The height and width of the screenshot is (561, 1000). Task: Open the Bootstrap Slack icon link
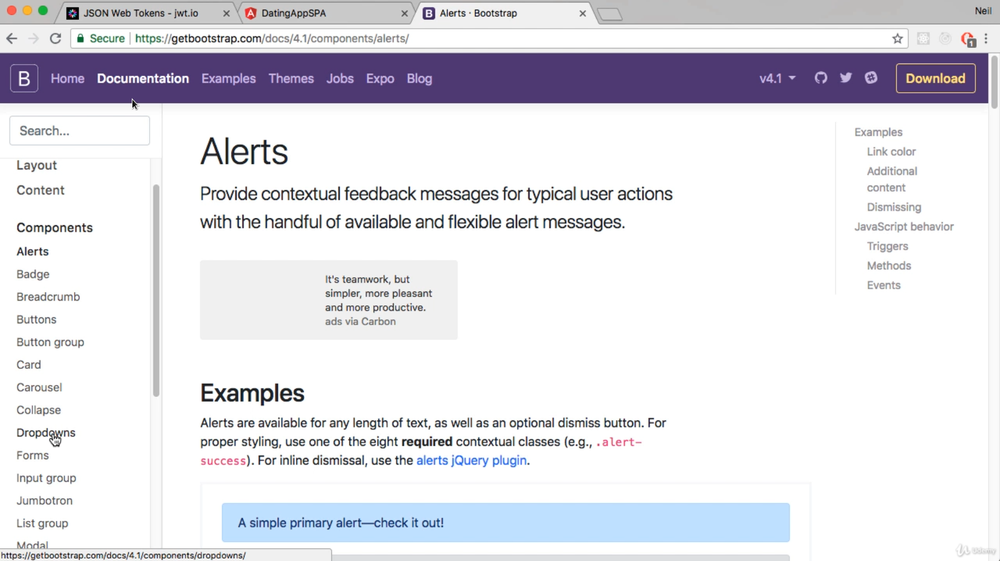coord(871,78)
